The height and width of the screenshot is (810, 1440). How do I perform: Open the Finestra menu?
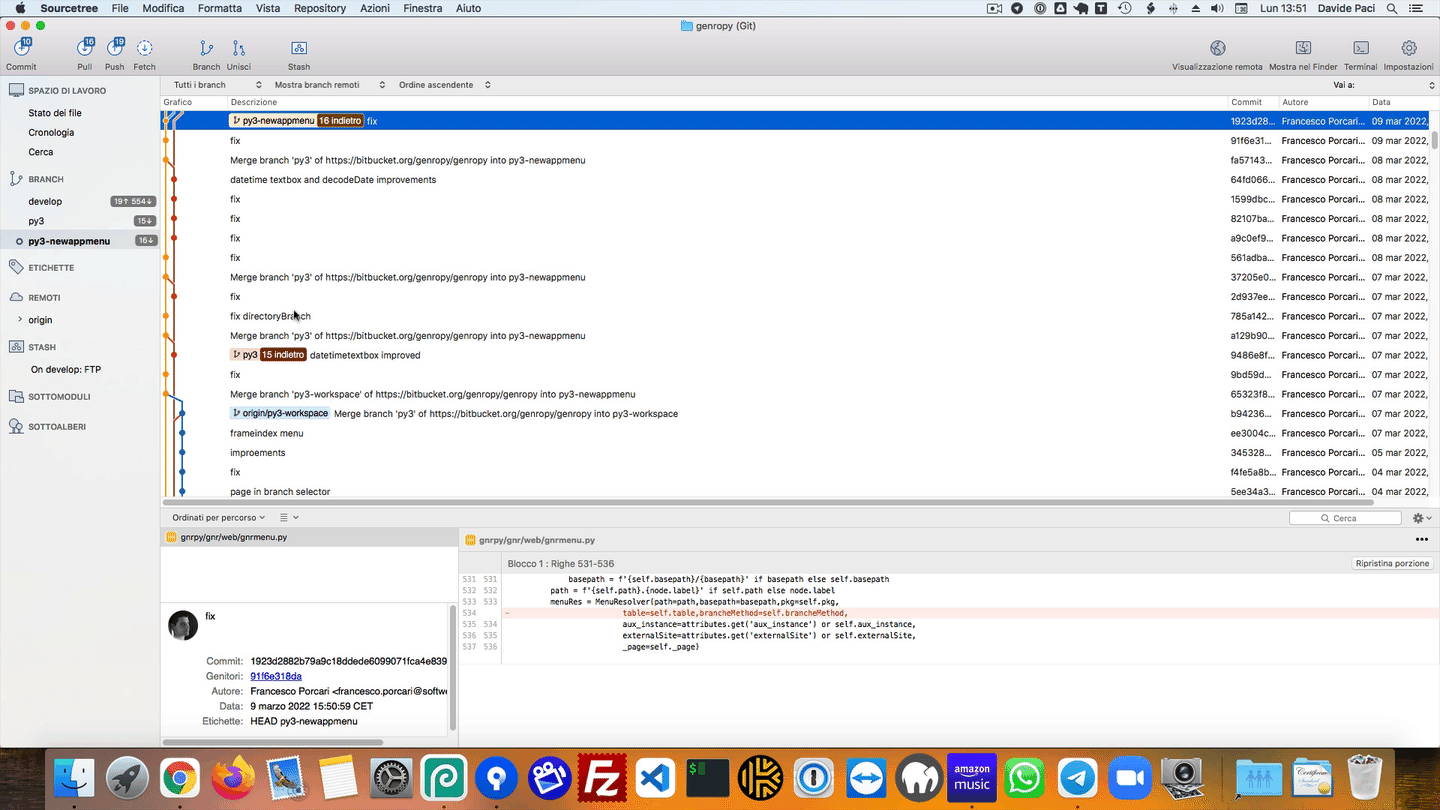[423, 8]
